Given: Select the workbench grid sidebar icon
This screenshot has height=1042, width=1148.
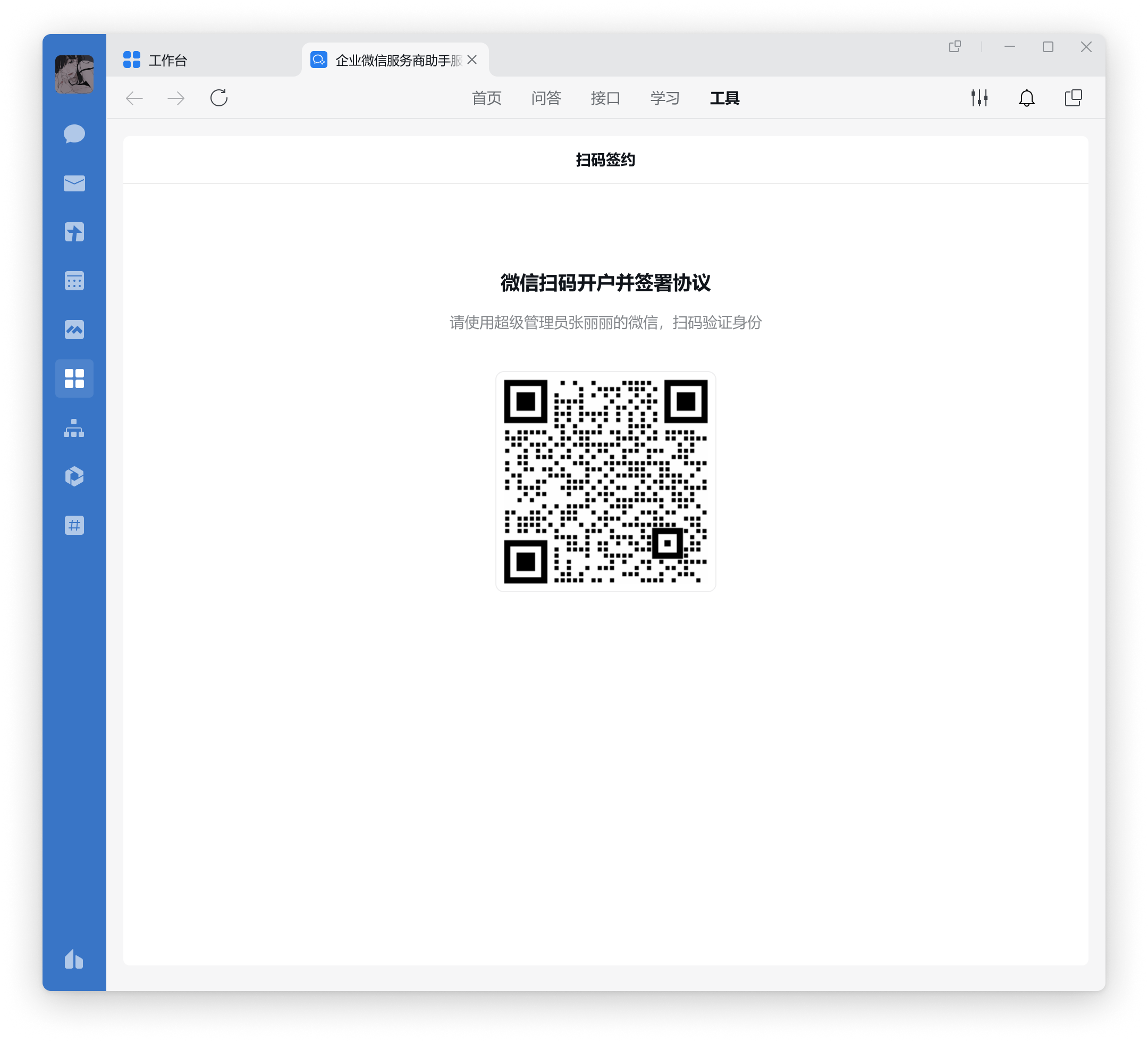Looking at the screenshot, I should pos(74,379).
